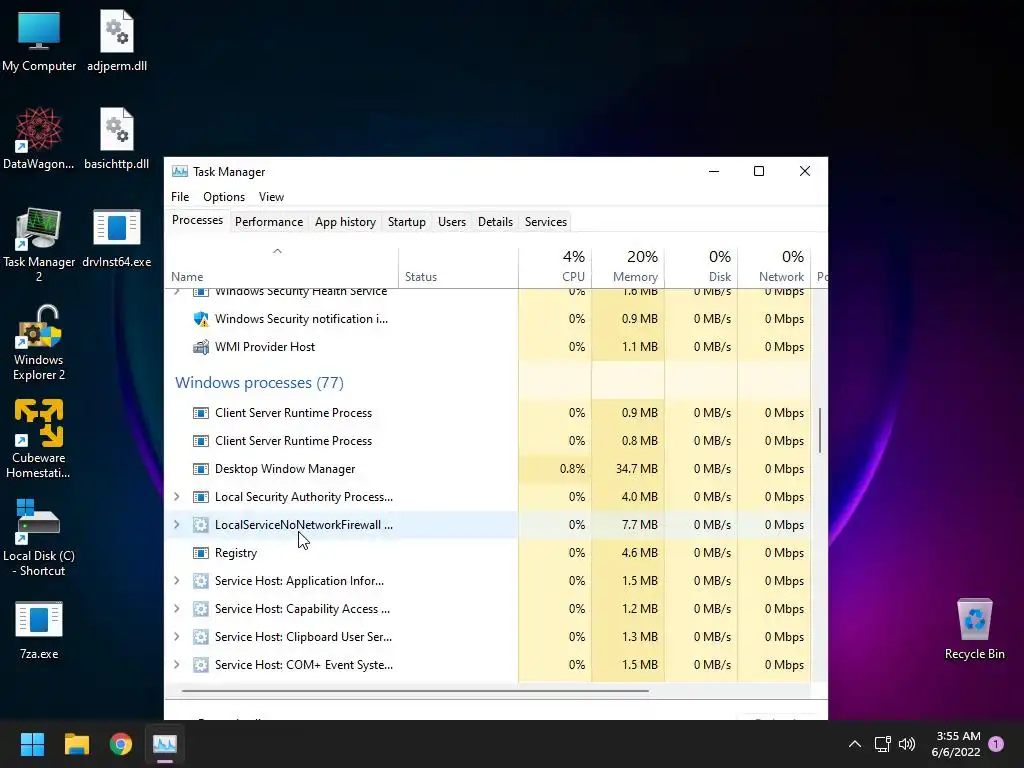Sort processes by Disk column
The width and height of the screenshot is (1024, 768).
pos(701,268)
